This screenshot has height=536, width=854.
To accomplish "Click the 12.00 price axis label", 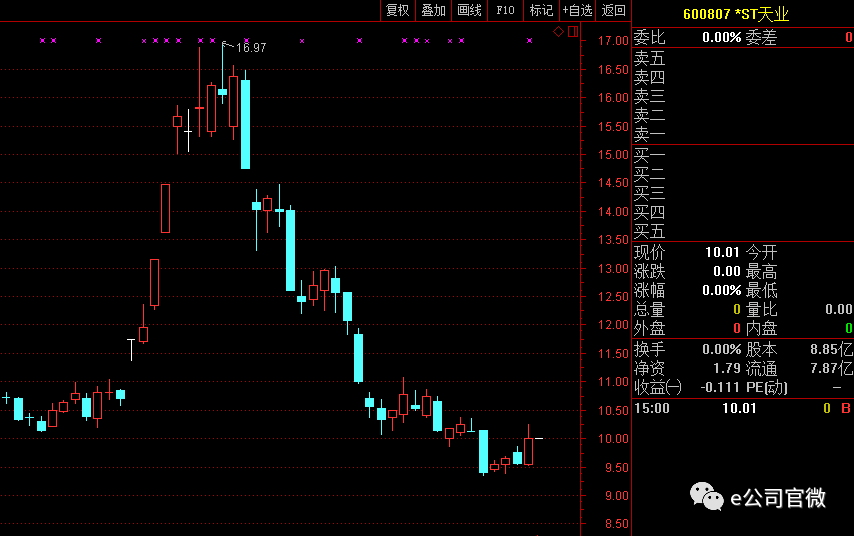I will pyautogui.click(x=613, y=325).
